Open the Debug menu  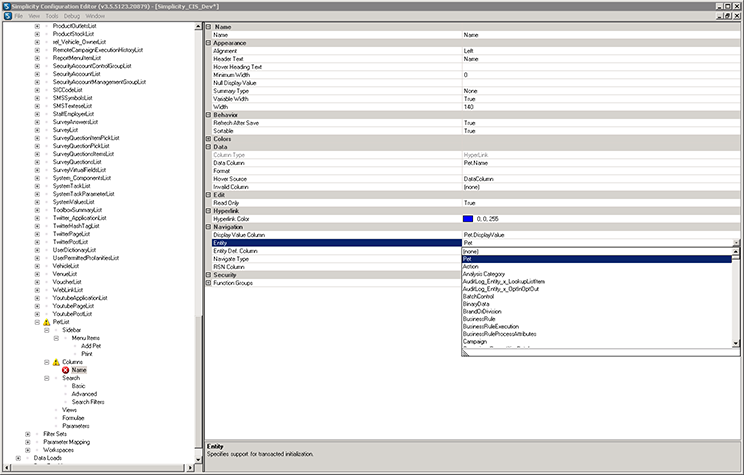[72, 16]
